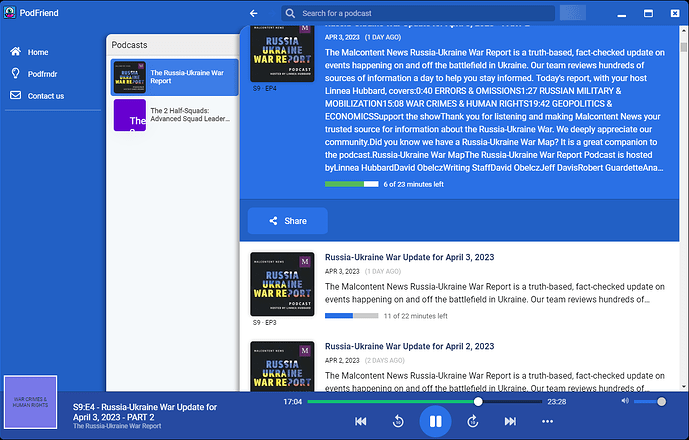
Task: Open the player more options menu
Action: (x=548, y=422)
